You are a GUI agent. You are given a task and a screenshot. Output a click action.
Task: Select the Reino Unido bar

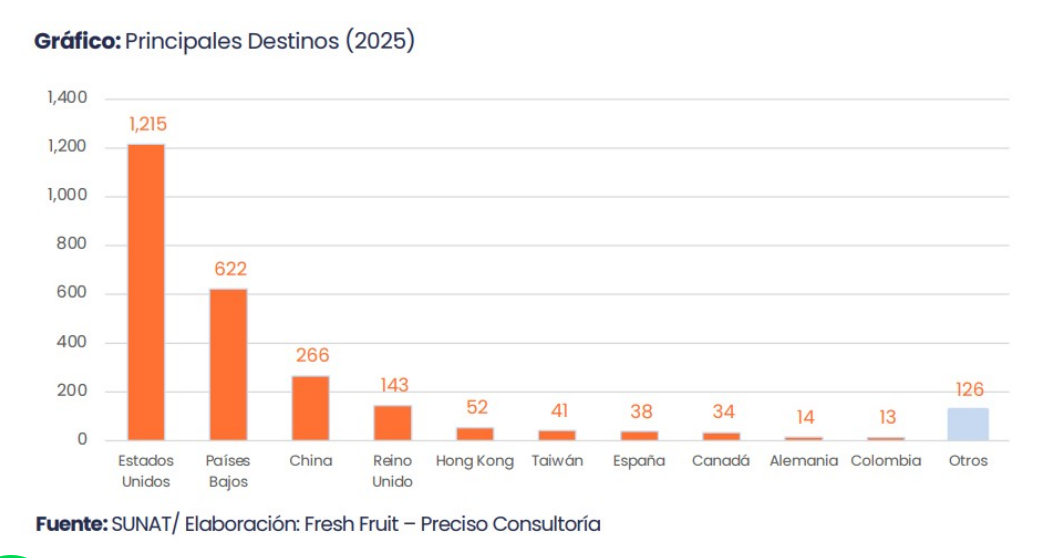click(x=393, y=423)
